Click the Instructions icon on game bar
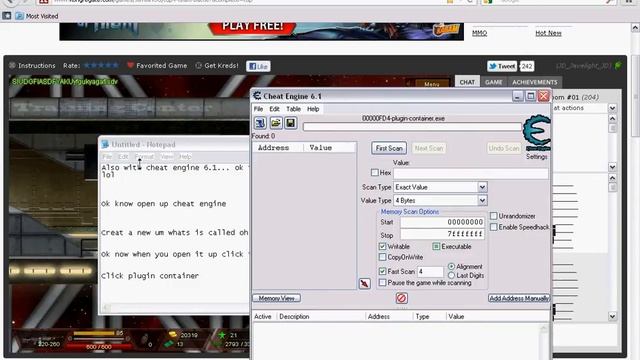 point(12,65)
